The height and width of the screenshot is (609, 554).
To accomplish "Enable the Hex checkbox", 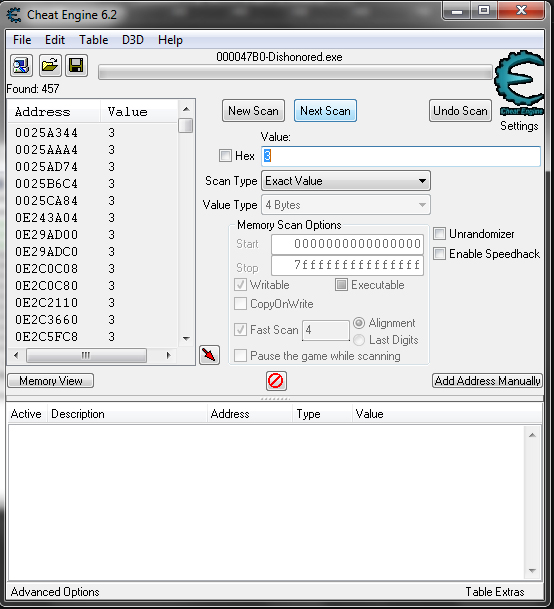I will 225,156.
